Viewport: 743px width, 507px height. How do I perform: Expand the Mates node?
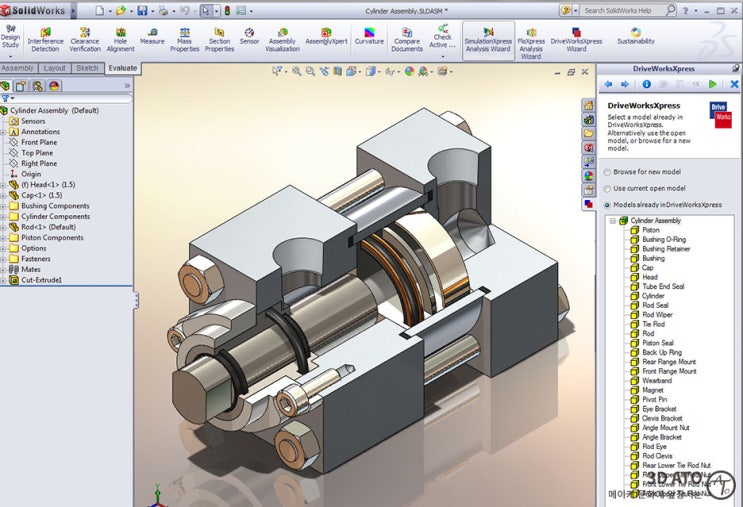point(3,270)
